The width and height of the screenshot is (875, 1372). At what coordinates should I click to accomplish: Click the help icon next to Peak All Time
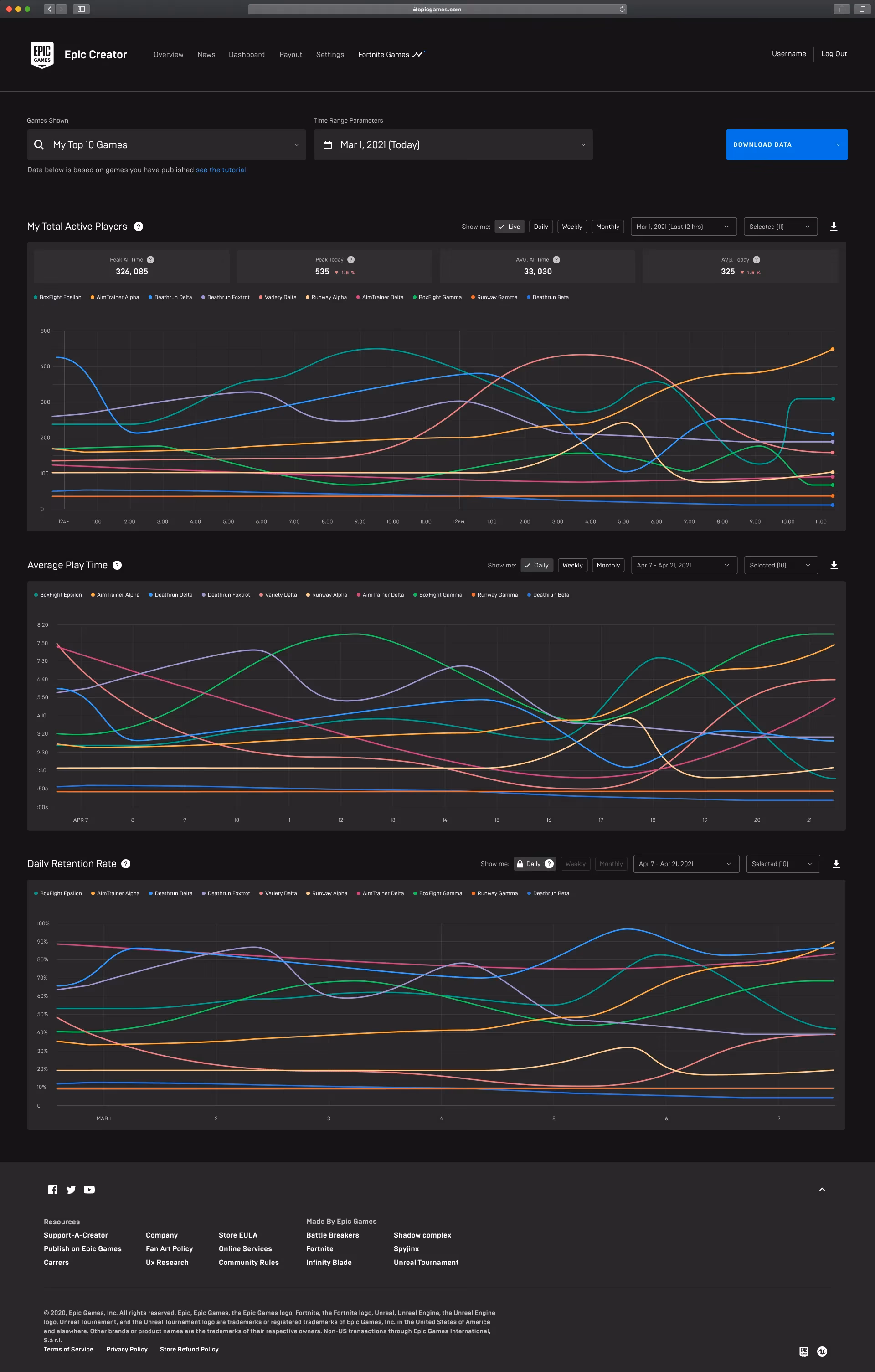150,260
